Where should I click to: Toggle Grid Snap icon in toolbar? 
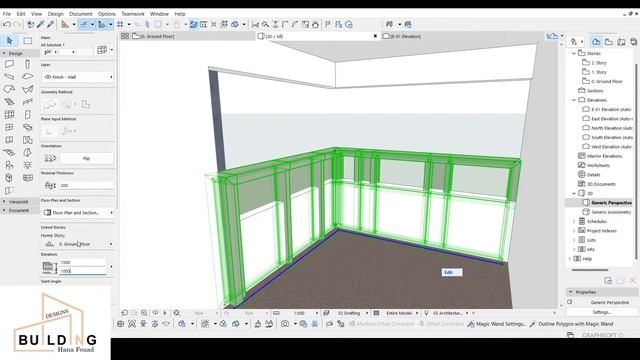(x=120, y=24)
